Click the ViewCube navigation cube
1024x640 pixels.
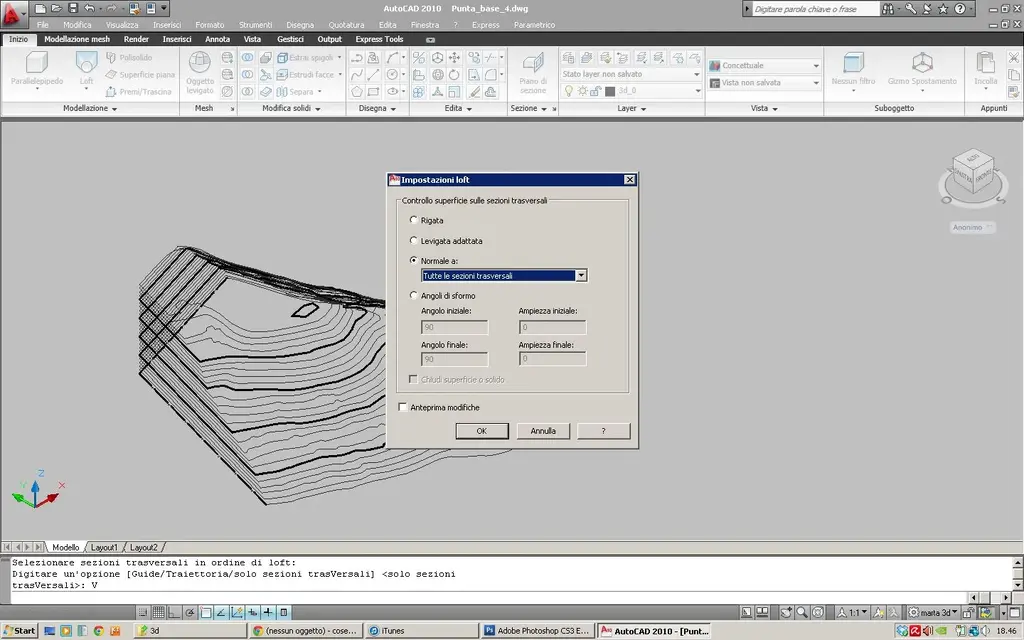pos(973,171)
